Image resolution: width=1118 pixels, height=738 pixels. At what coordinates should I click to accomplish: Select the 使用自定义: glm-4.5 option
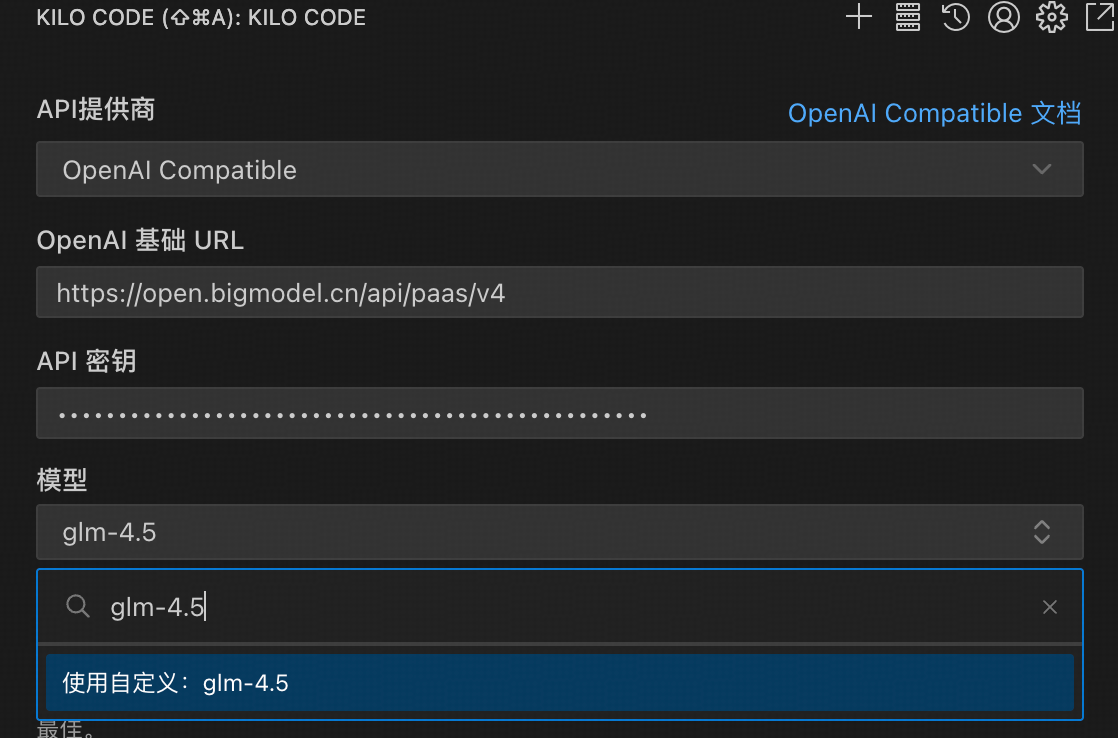(560, 682)
